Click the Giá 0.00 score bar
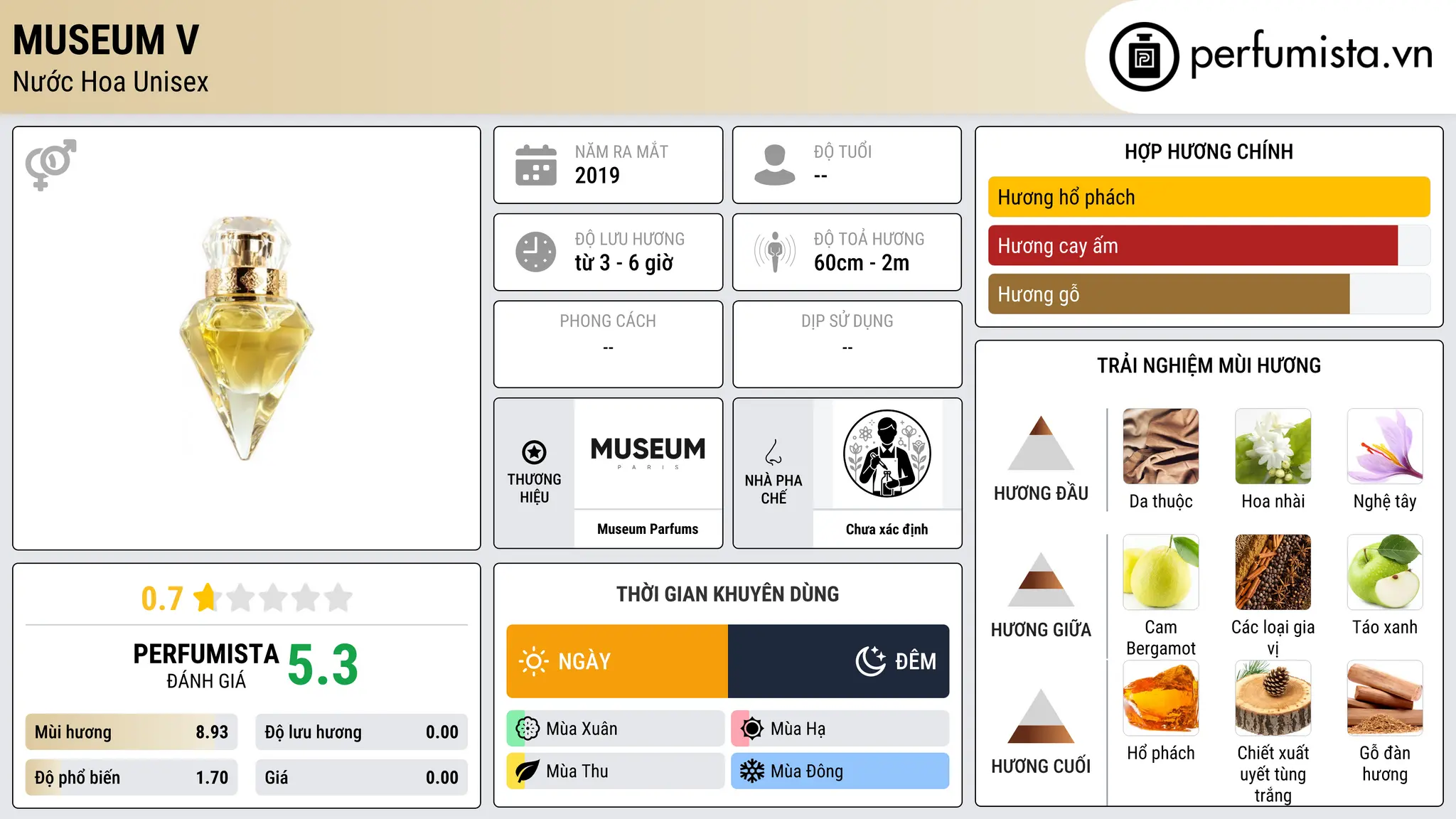The width and height of the screenshot is (1456, 819). click(x=362, y=778)
